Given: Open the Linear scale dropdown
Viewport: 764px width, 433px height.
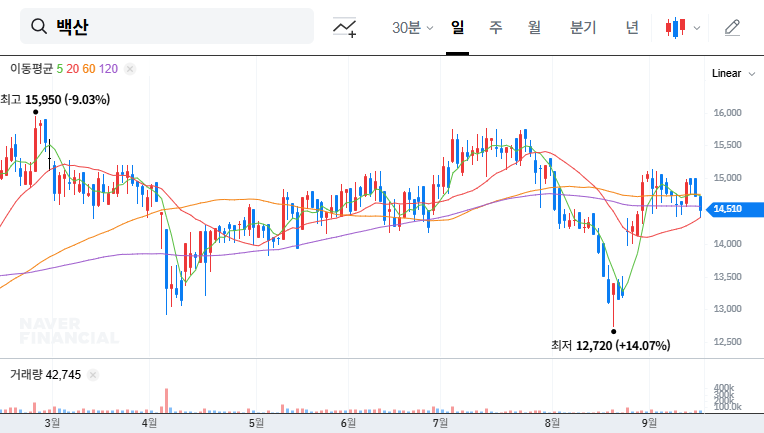Looking at the screenshot, I should coord(726,73).
